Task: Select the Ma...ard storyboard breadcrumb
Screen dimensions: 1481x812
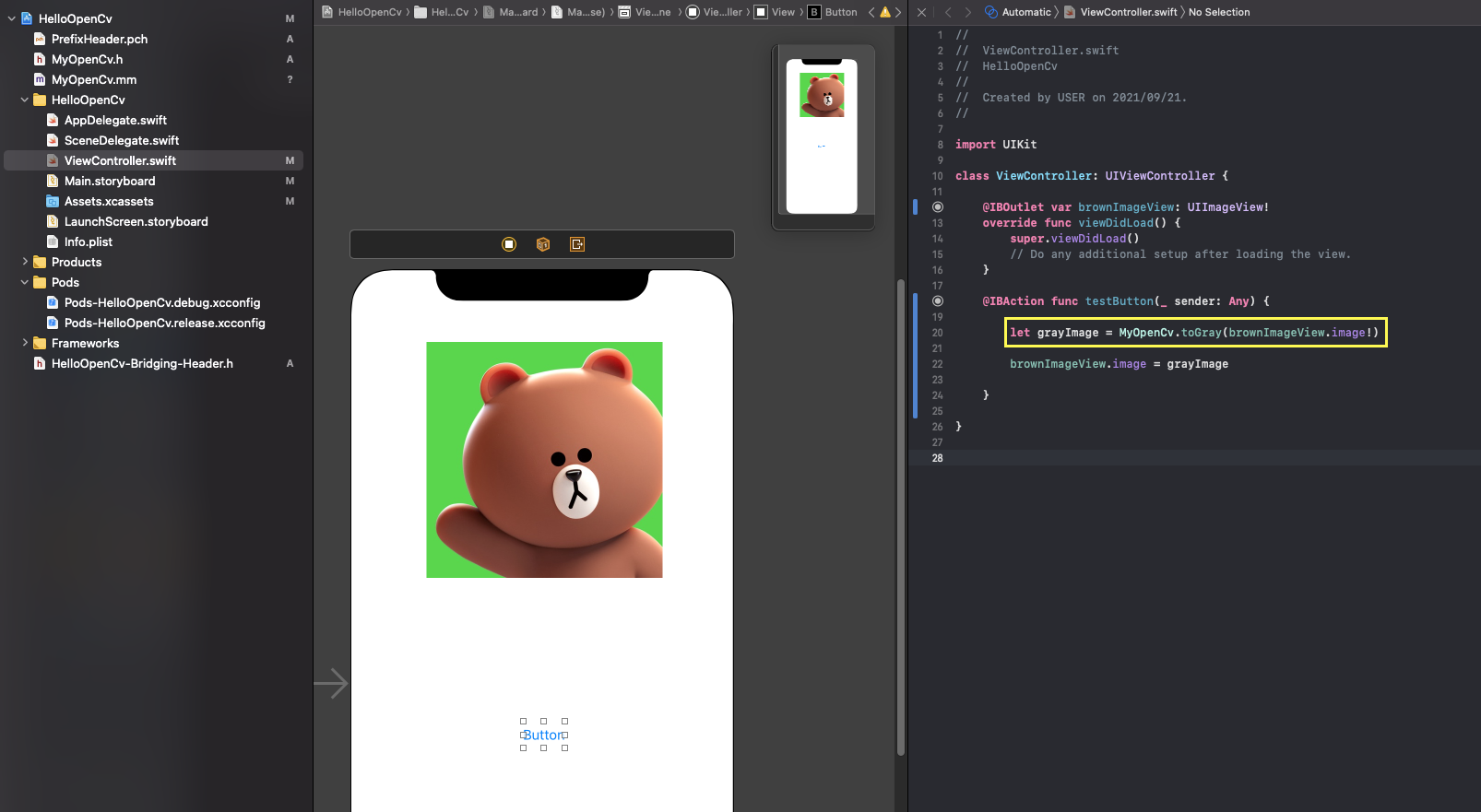Action: [x=511, y=12]
